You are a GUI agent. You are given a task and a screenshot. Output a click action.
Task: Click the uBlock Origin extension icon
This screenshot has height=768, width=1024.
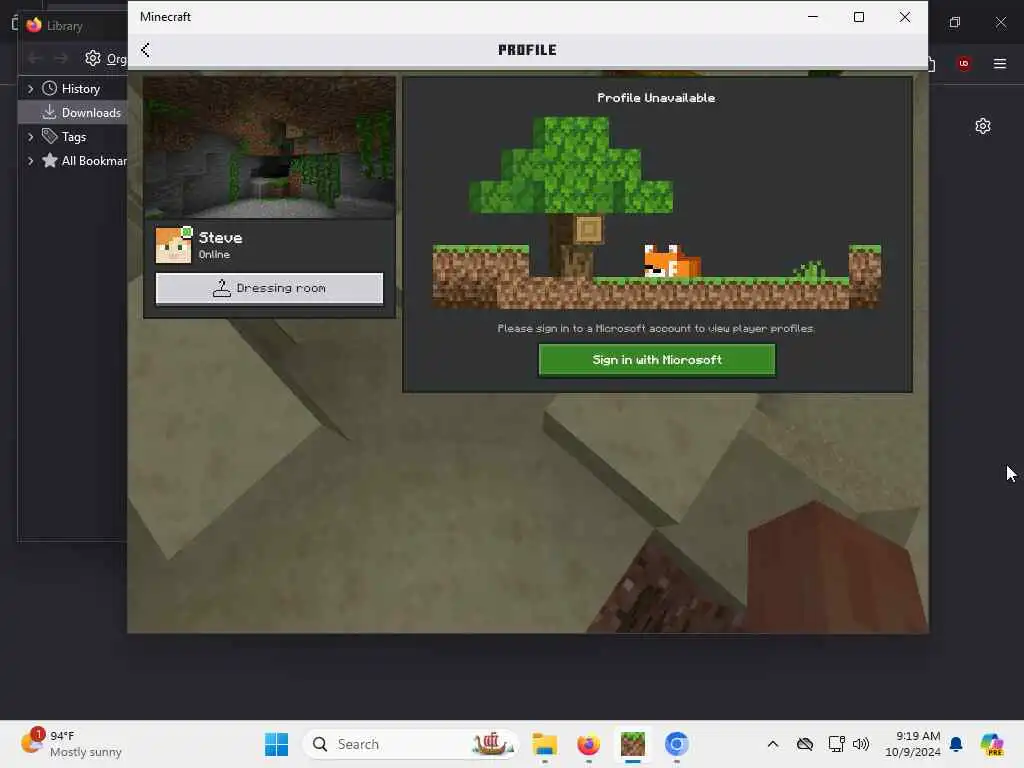[964, 63]
